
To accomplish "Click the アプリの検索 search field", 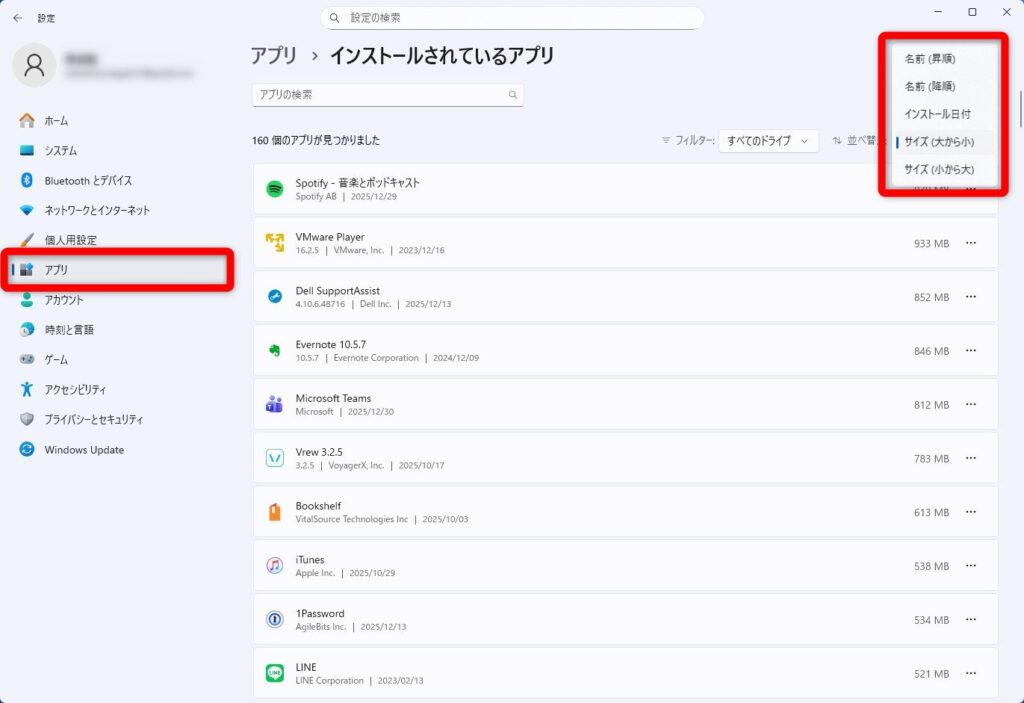I will (x=380, y=95).
